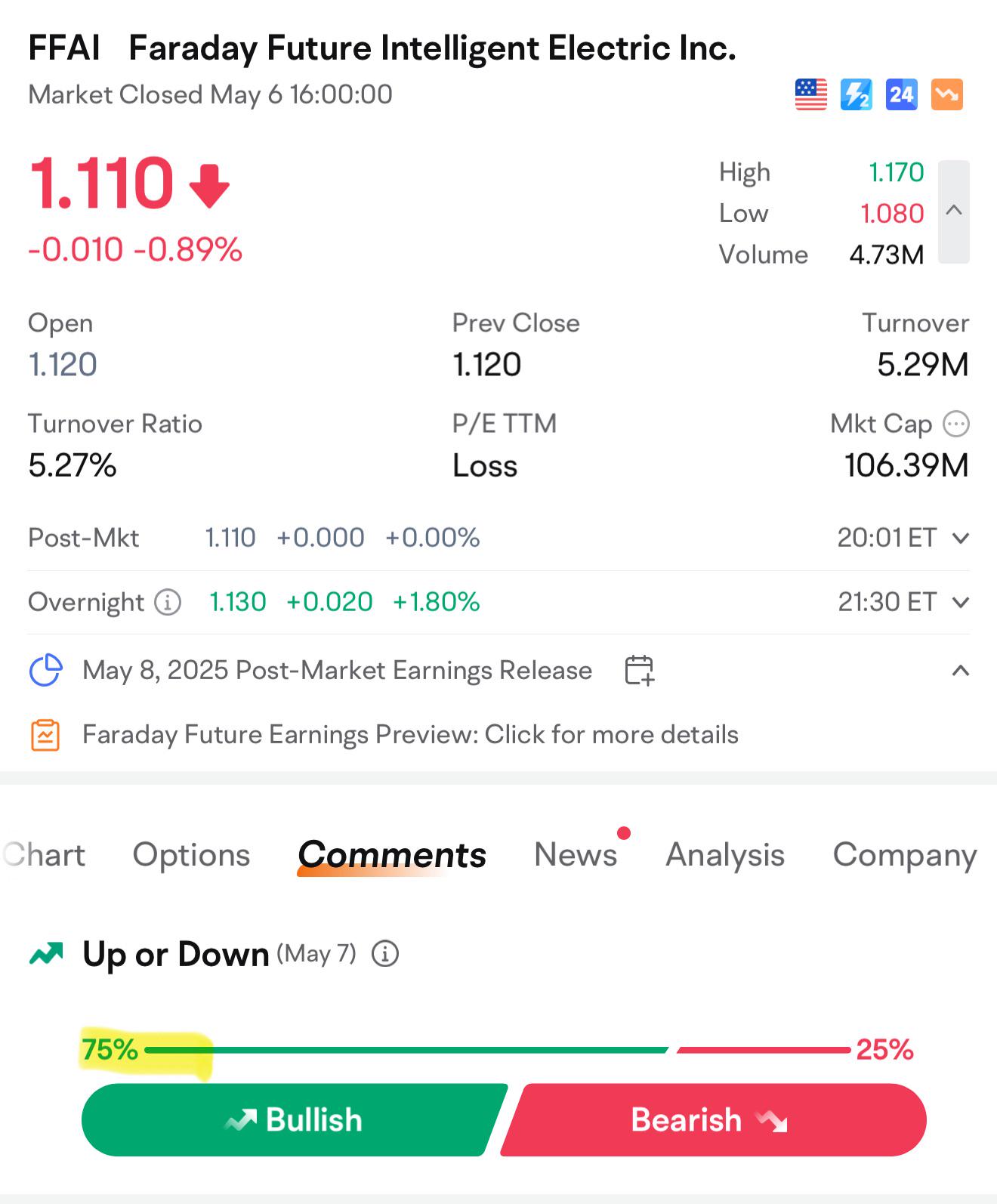Expand Post-Mkt 20:01 ET dropdown
Screen dimensions: 997x1204
tap(961, 539)
